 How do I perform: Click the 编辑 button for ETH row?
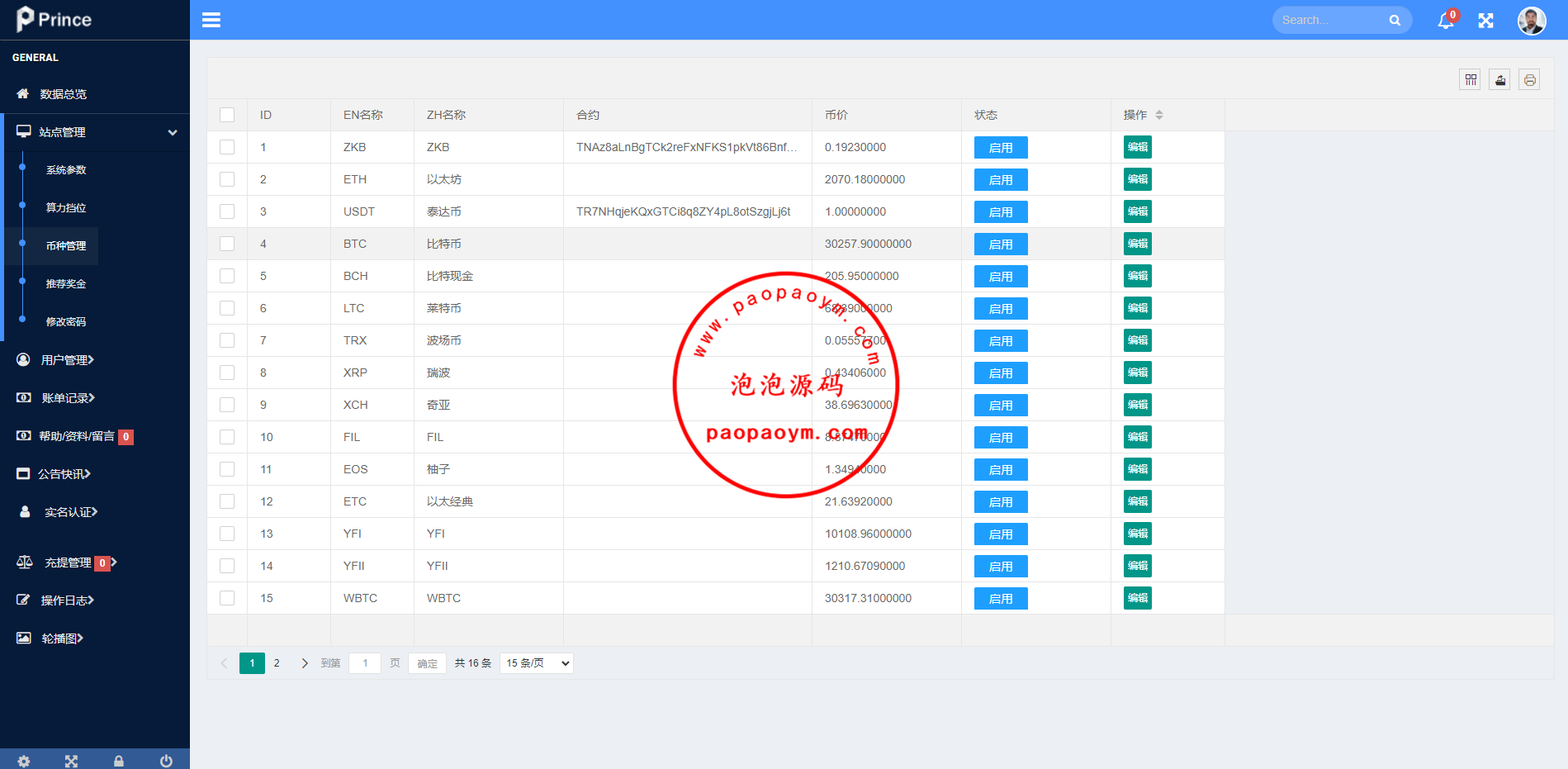tap(1137, 179)
